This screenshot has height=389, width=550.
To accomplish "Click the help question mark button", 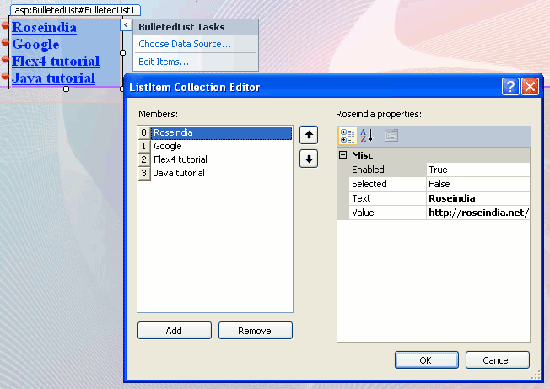I will pos(510,86).
